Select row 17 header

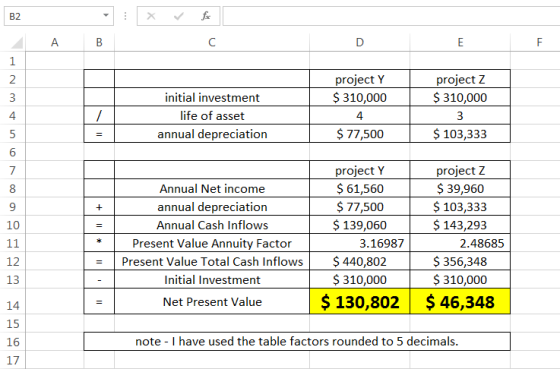12,360
